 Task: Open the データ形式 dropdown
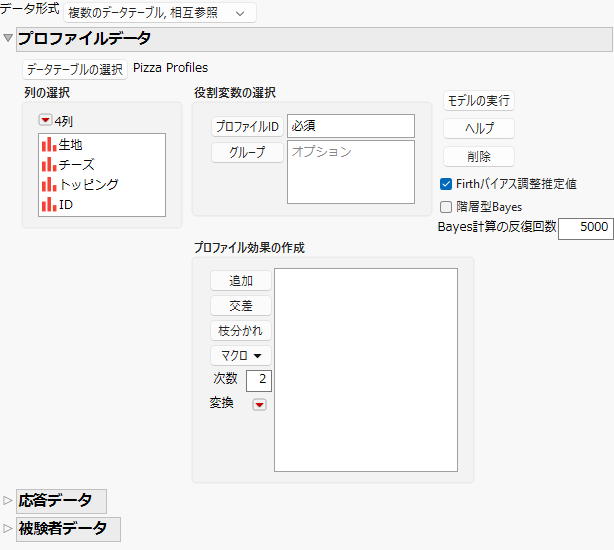pos(160,13)
